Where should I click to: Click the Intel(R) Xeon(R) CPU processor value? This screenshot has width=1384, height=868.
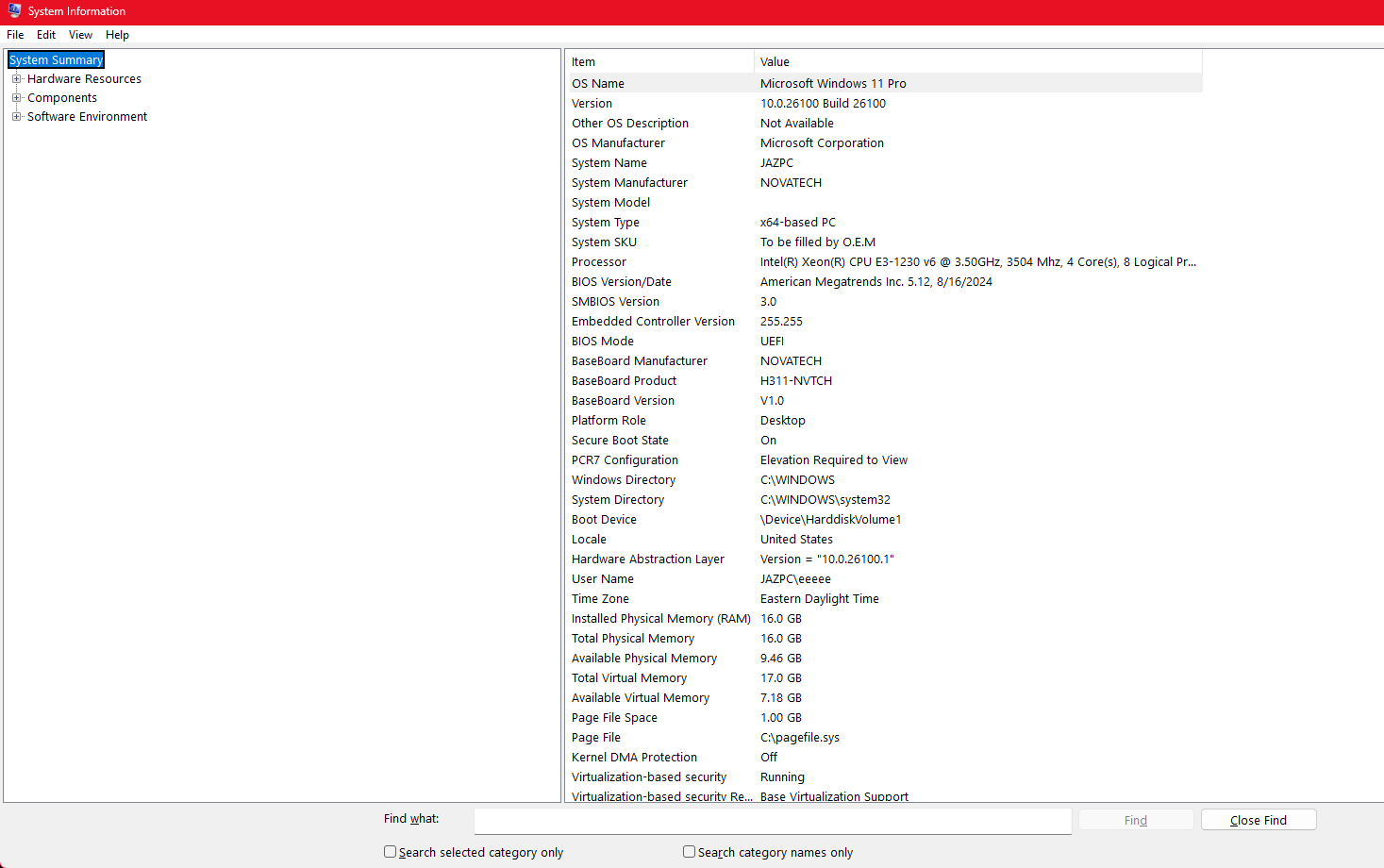pyautogui.click(x=978, y=261)
